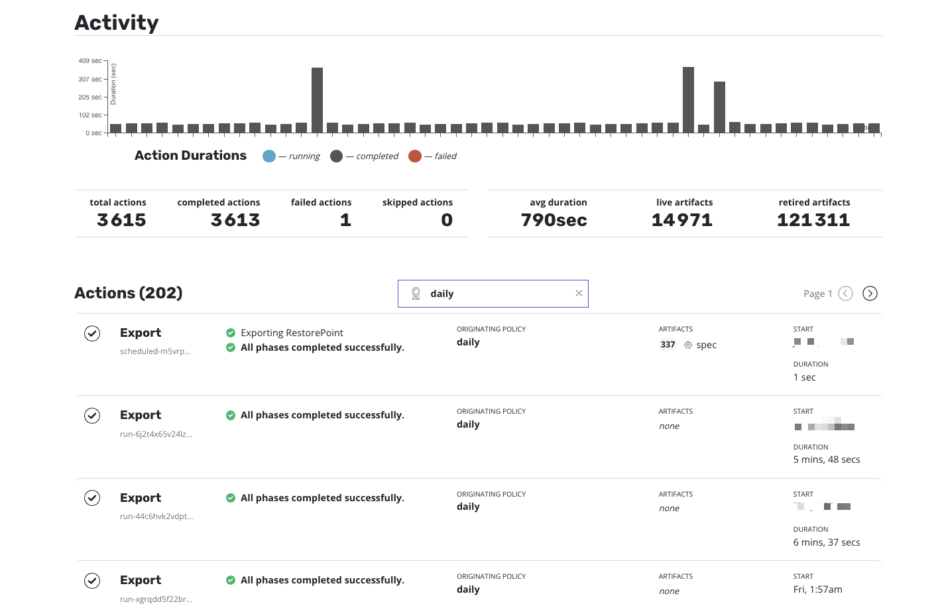Select the failed actions count tile
The width and height of the screenshot is (940, 604).
coord(321,212)
